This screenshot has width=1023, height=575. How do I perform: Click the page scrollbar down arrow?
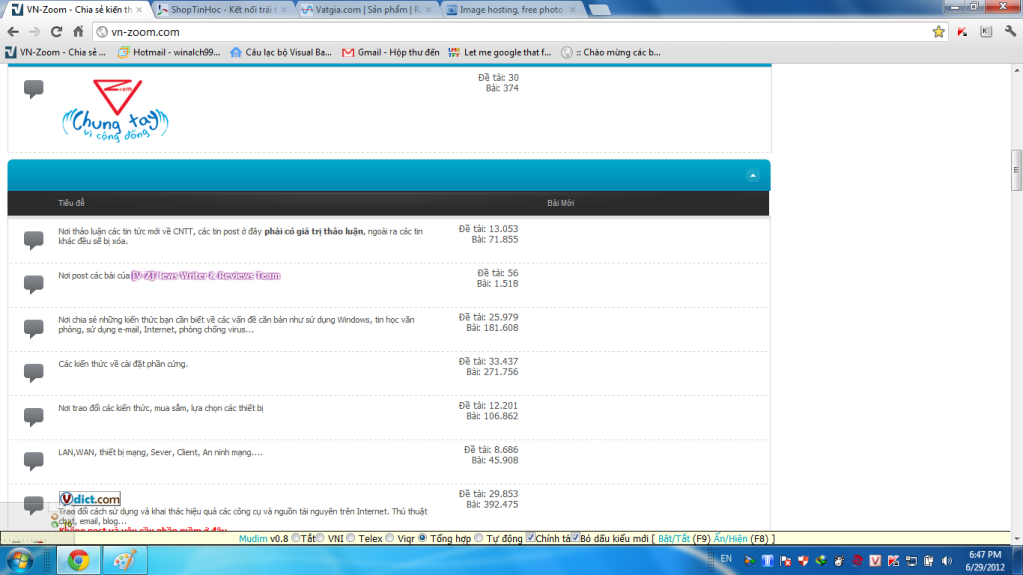point(1016,538)
